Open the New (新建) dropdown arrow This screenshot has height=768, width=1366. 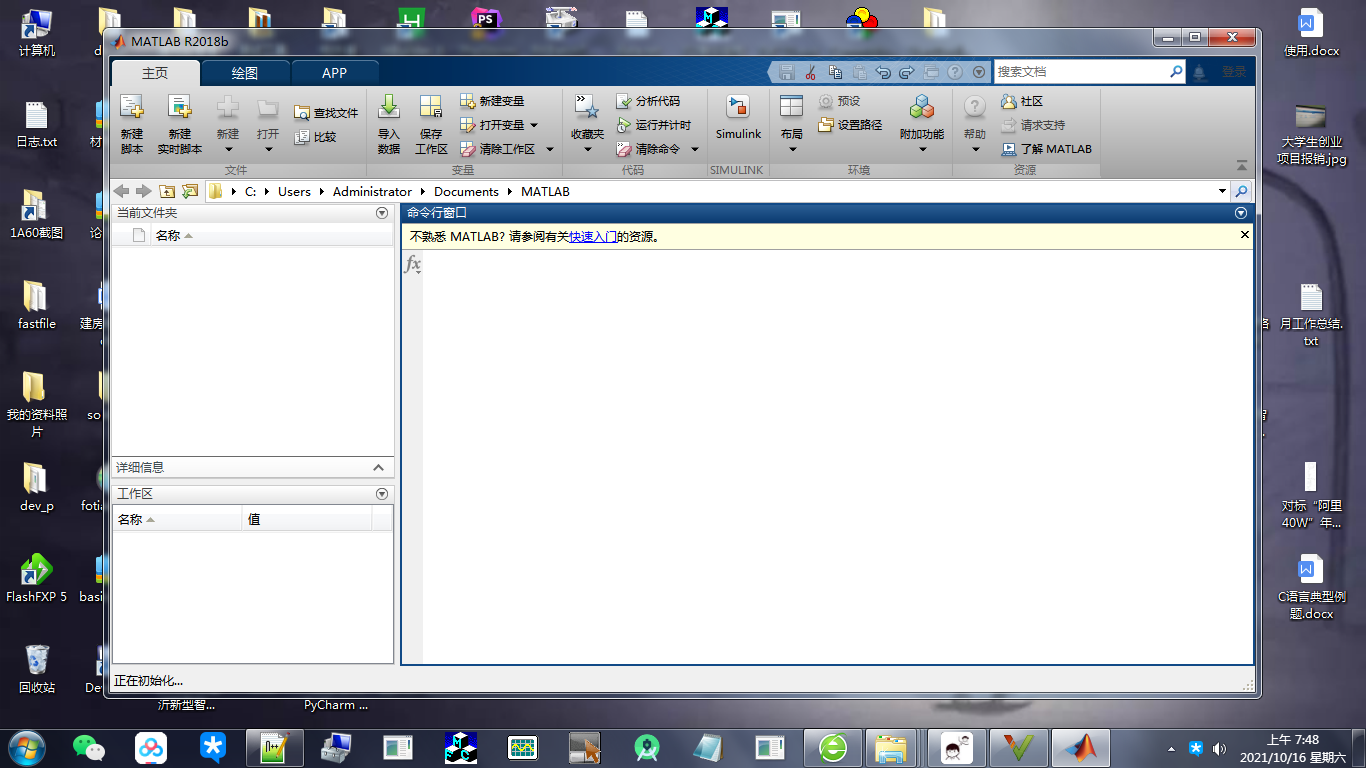point(228,150)
